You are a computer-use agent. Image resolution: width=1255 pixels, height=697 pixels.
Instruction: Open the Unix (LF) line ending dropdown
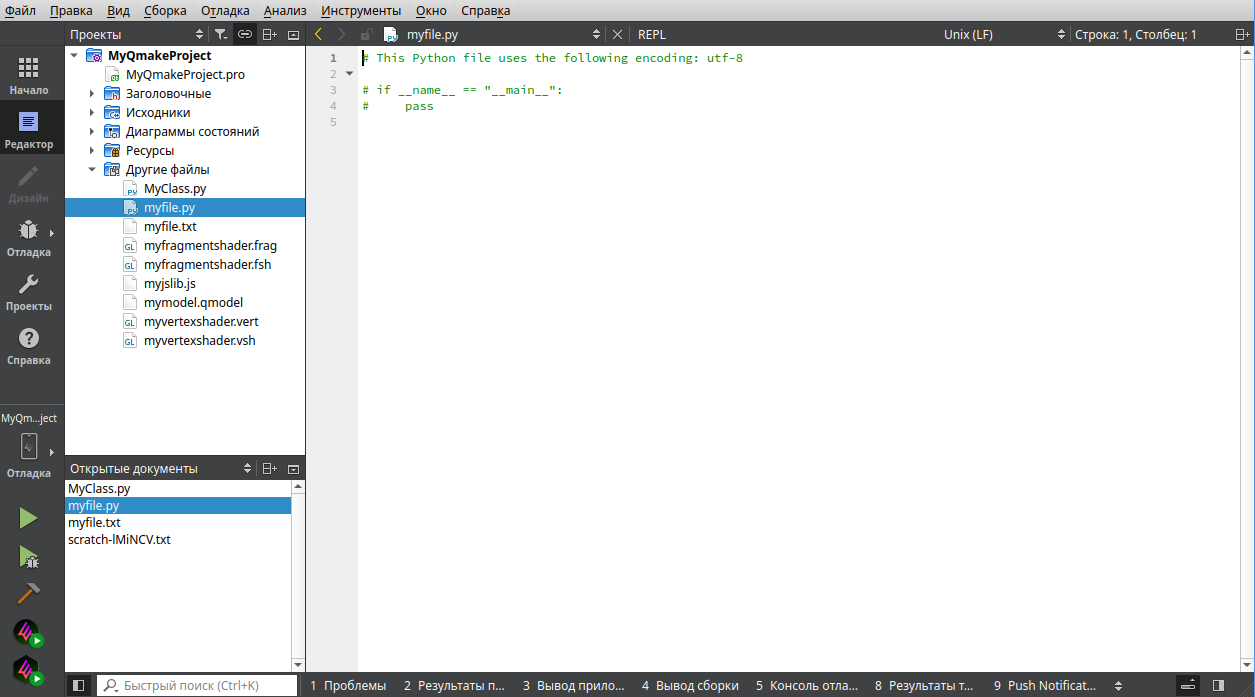point(1004,34)
